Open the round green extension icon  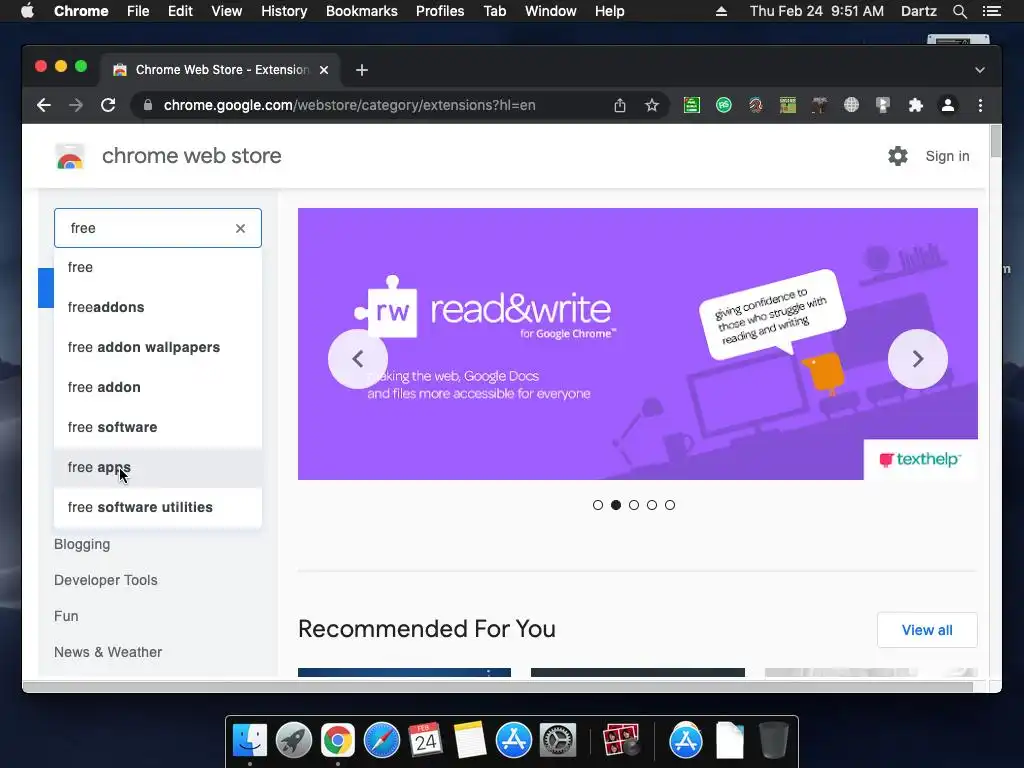click(724, 104)
